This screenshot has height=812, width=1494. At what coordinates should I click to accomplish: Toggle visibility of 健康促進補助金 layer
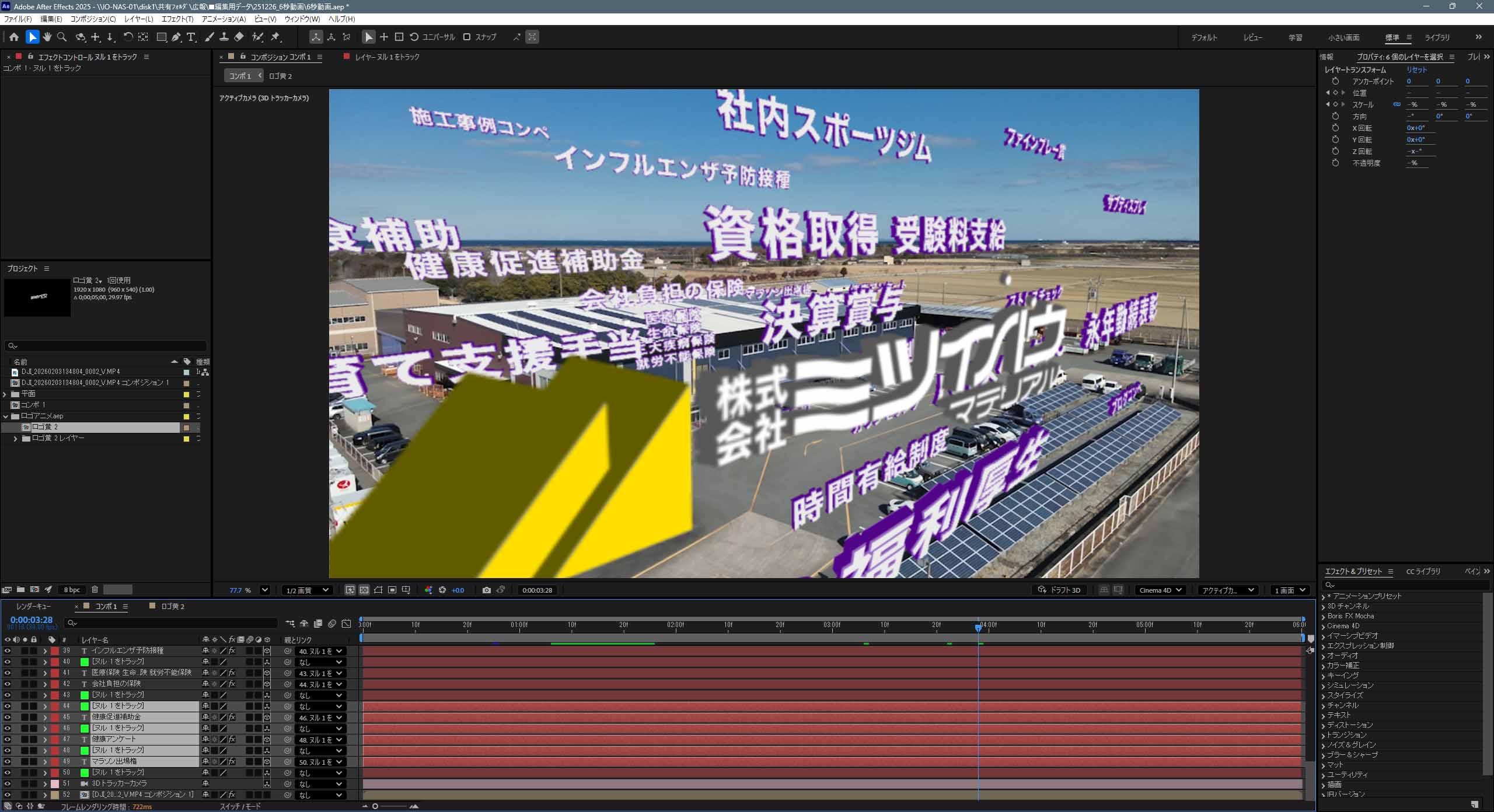tap(7, 717)
